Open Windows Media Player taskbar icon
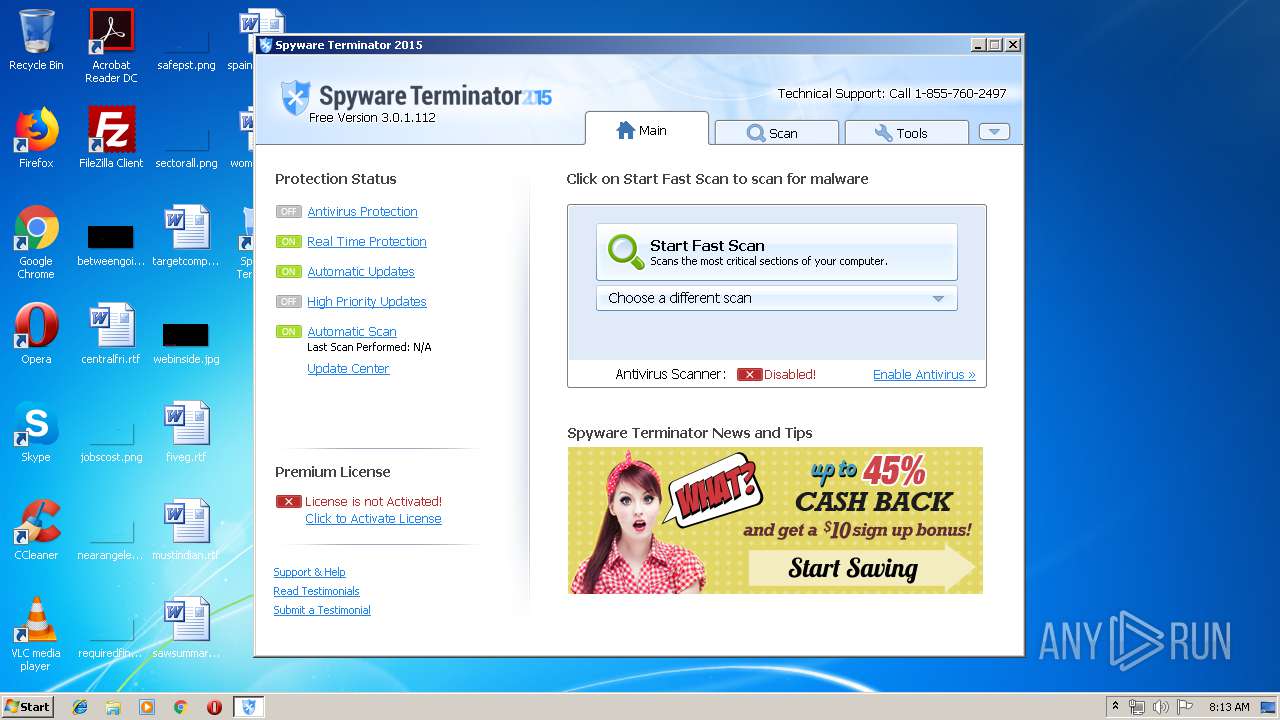This screenshot has width=1280, height=720. (147, 707)
